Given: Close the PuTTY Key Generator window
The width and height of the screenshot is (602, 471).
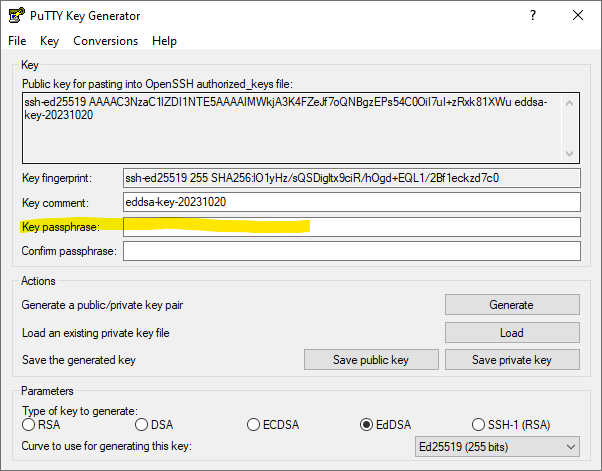Looking at the screenshot, I should click(577, 16).
